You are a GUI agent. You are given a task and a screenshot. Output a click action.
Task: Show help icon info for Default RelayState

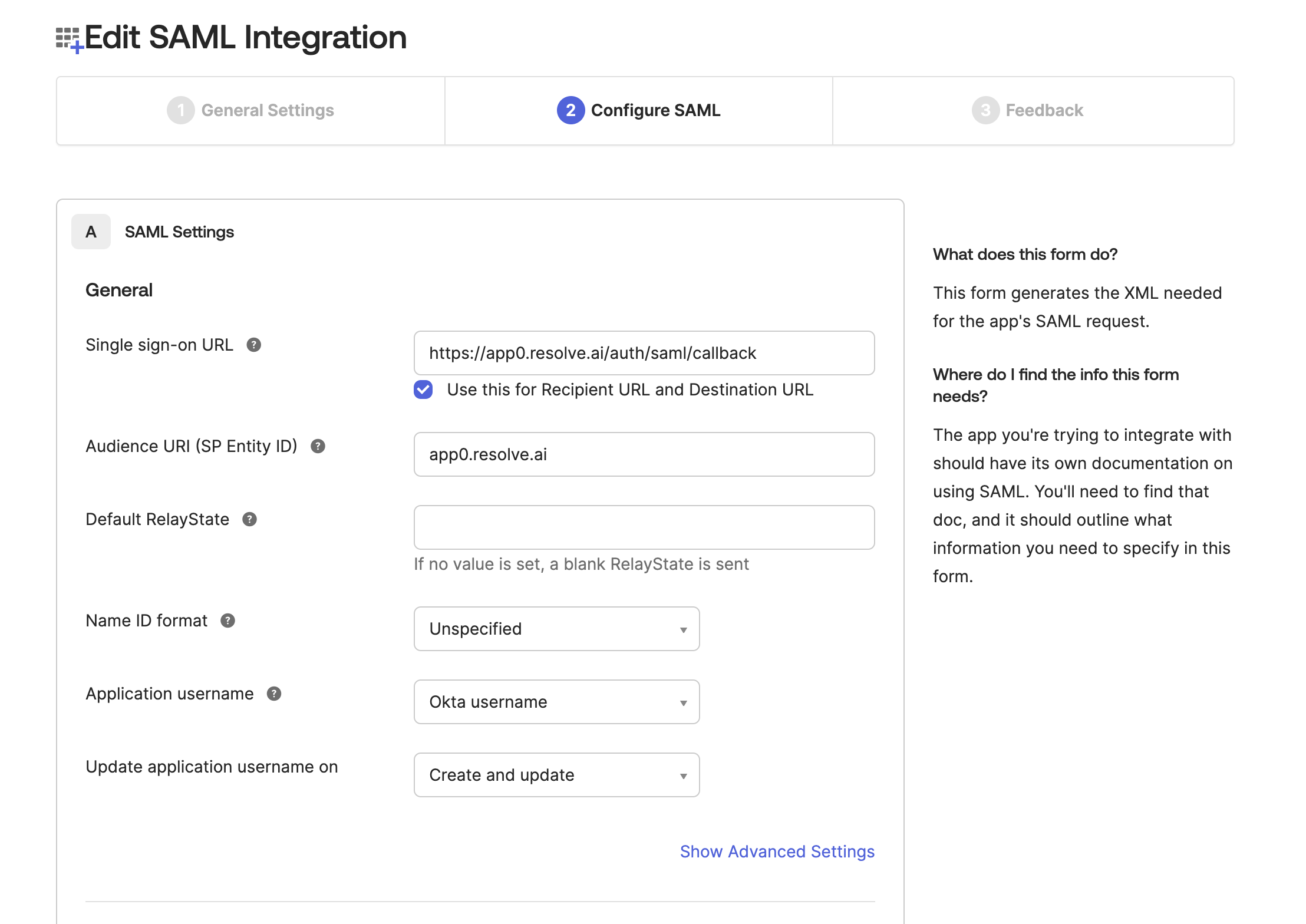point(250,519)
